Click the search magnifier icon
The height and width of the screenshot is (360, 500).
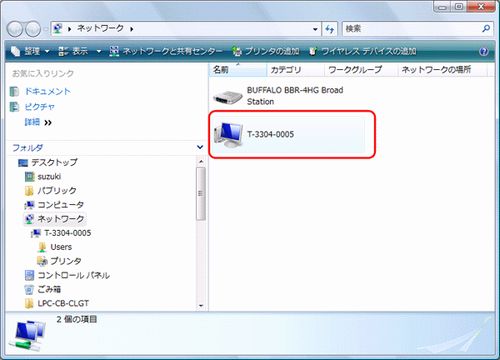(486, 29)
